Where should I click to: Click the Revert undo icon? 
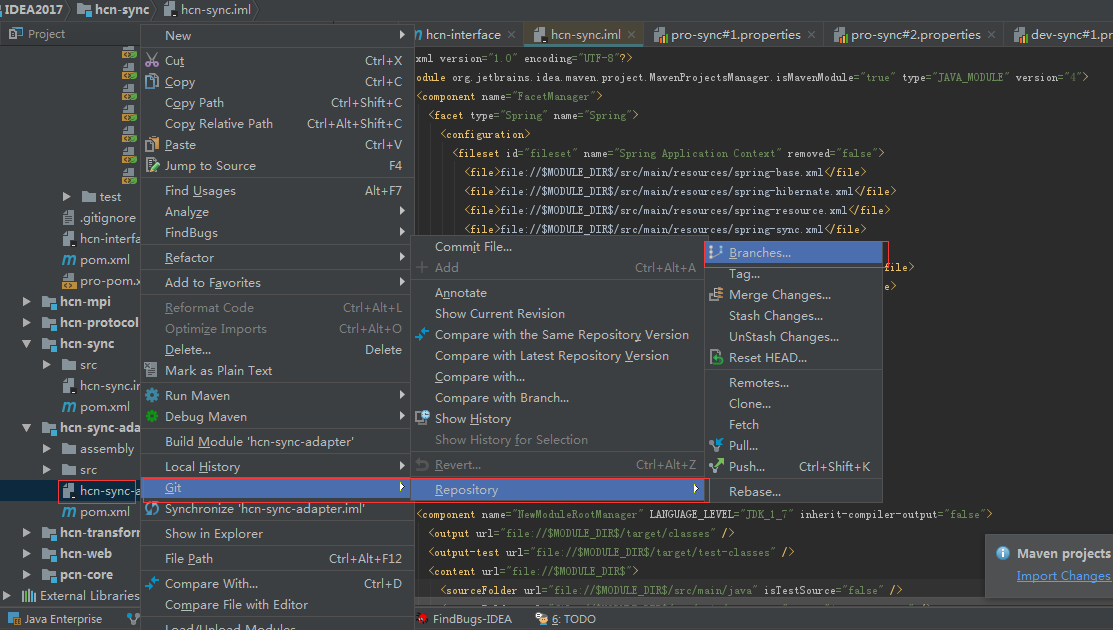pyautogui.click(x=422, y=465)
